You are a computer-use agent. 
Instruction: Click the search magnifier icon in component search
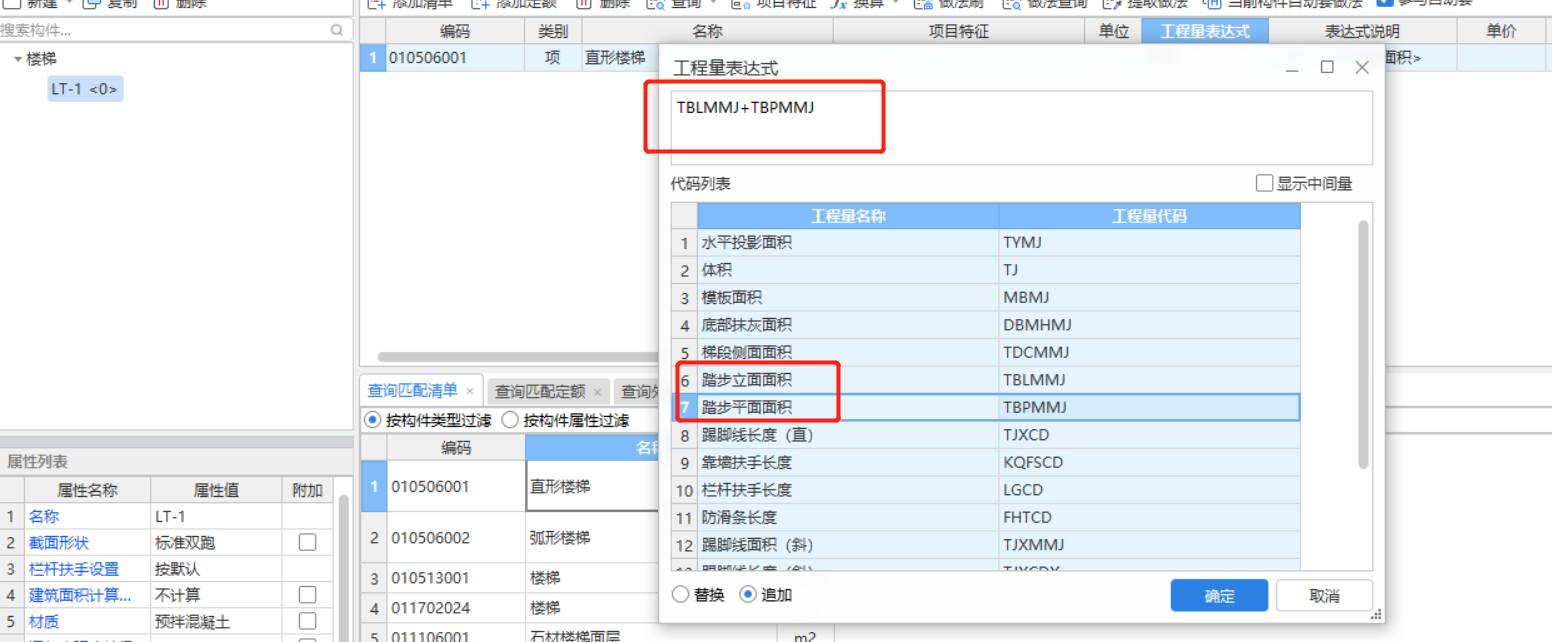click(337, 31)
